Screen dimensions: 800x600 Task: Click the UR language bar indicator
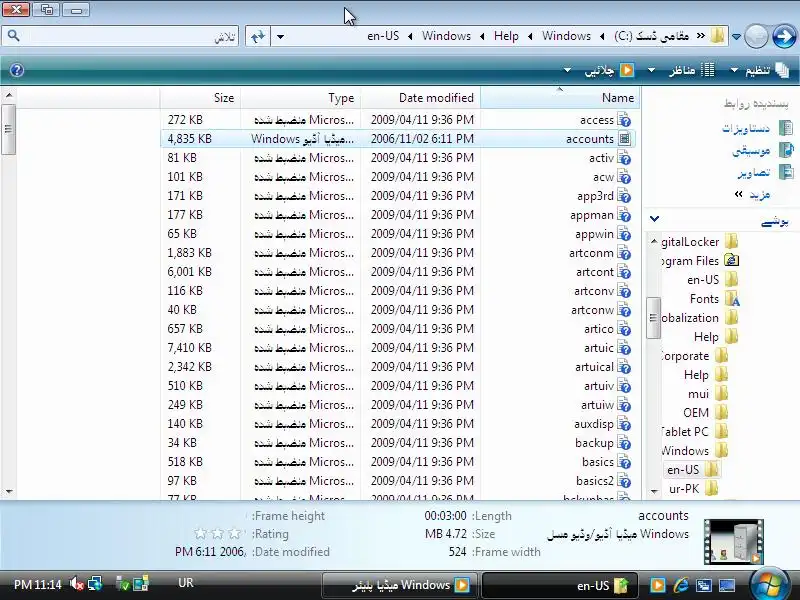pyautogui.click(x=186, y=583)
